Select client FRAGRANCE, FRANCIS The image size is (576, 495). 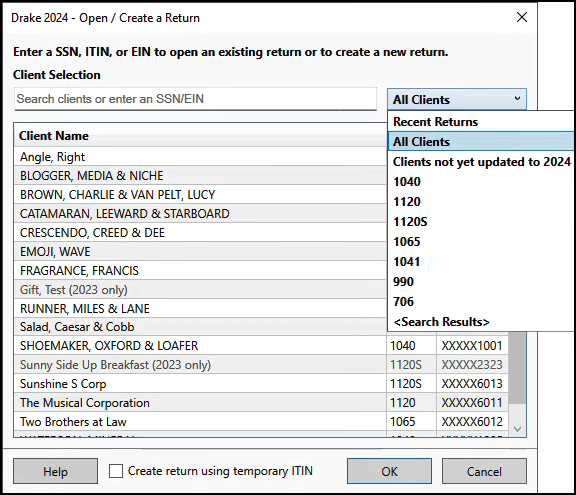coord(200,271)
